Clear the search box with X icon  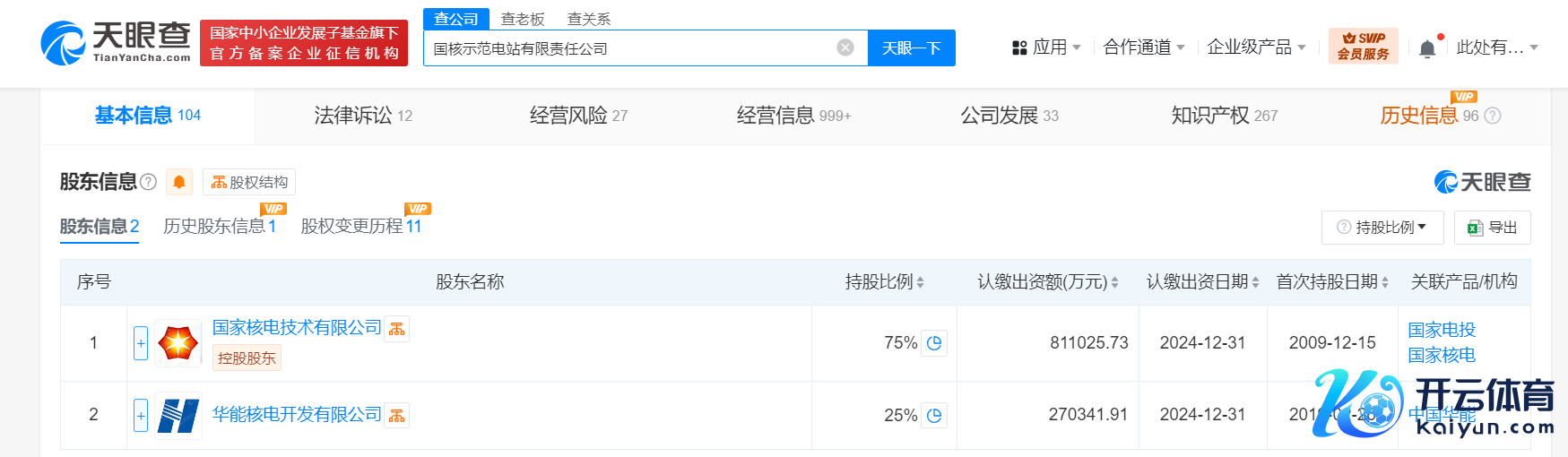click(845, 47)
